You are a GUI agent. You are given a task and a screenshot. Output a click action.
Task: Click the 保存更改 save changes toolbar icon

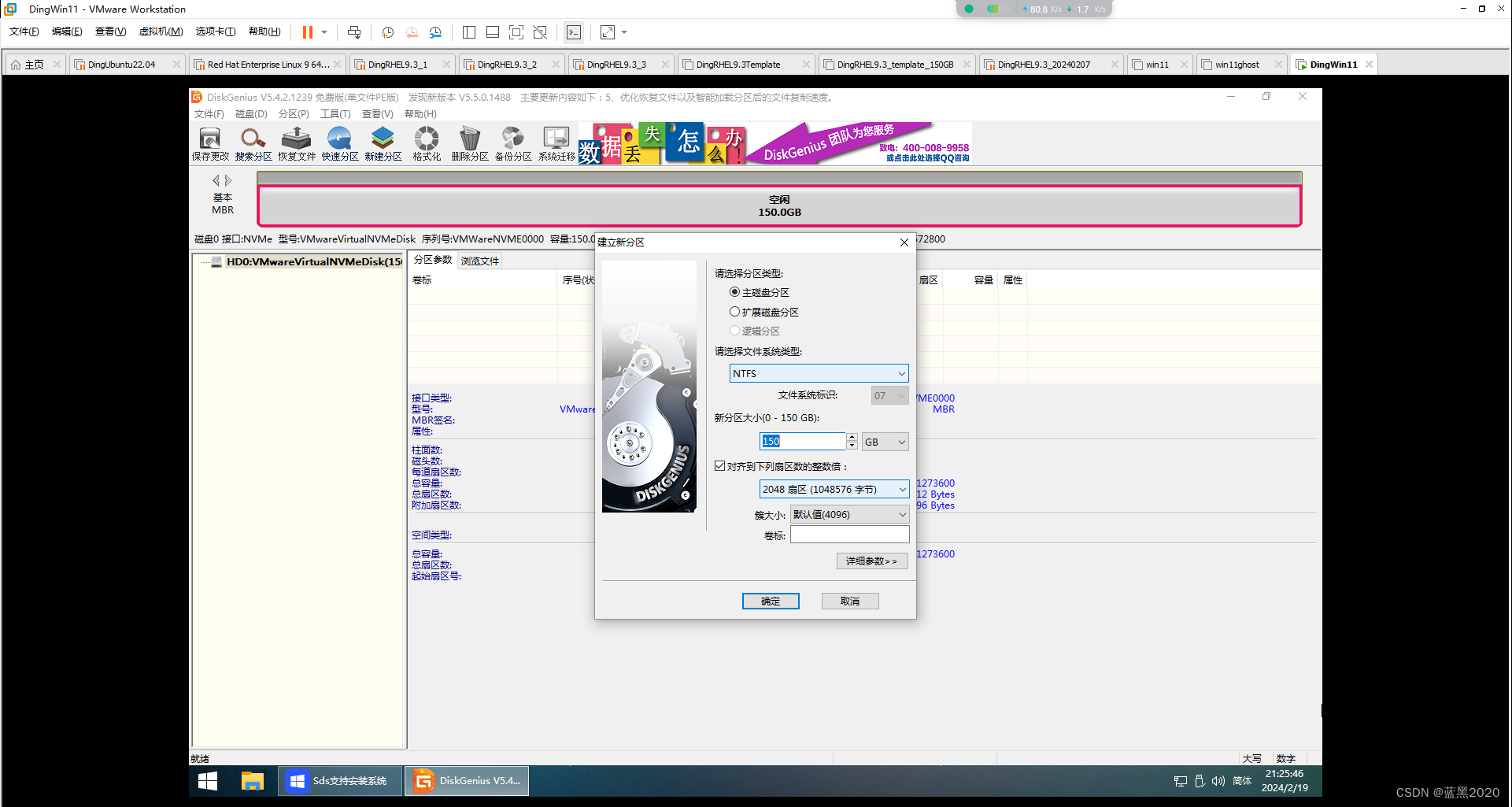210,144
